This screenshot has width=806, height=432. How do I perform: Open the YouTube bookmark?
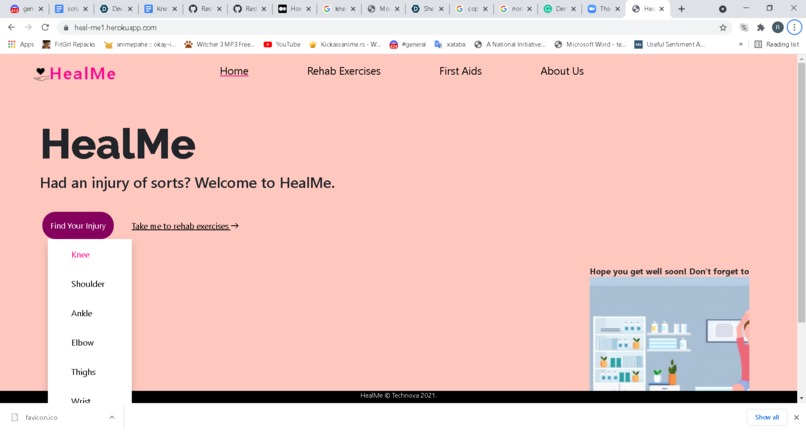(282, 45)
